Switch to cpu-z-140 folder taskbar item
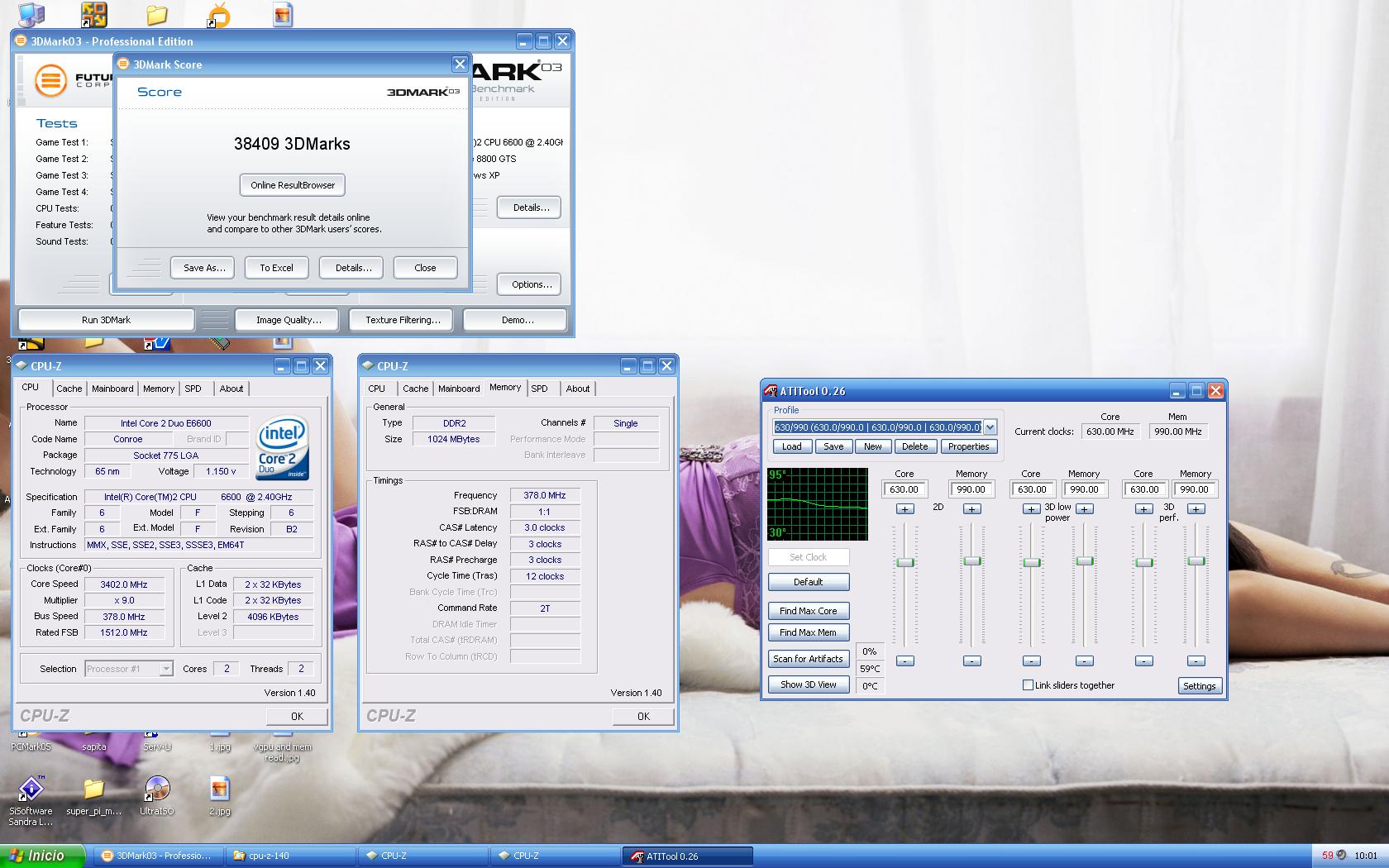 pyautogui.click(x=289, y=856)
